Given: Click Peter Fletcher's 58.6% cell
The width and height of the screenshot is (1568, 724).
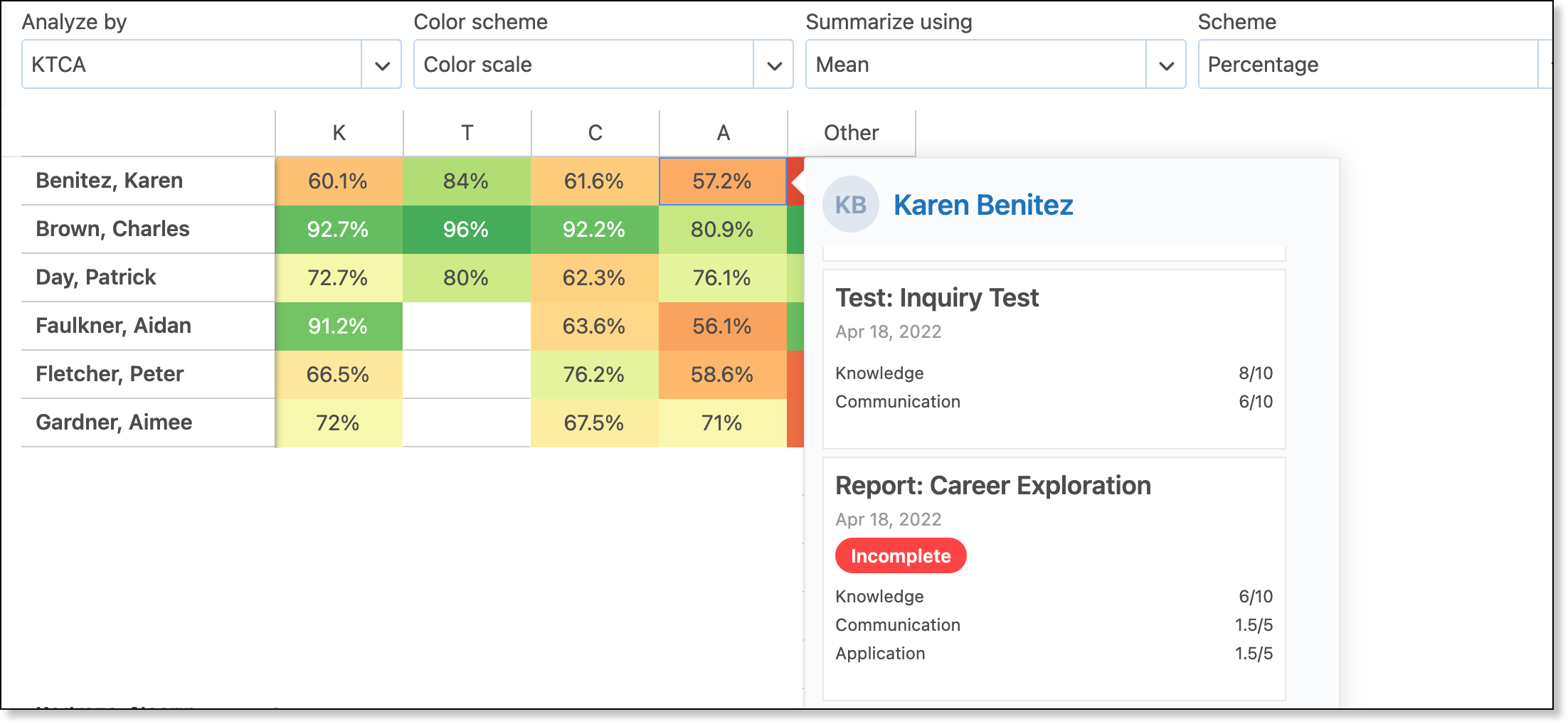Looking at the screenshot, I should [x=723, y=375].
